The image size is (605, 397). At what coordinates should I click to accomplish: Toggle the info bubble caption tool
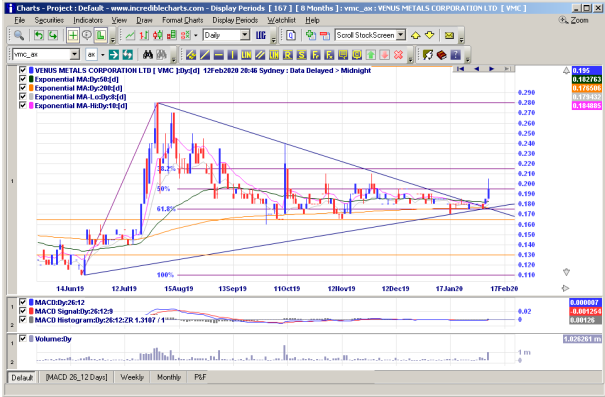pyautogui.click(x=87, y=35)
